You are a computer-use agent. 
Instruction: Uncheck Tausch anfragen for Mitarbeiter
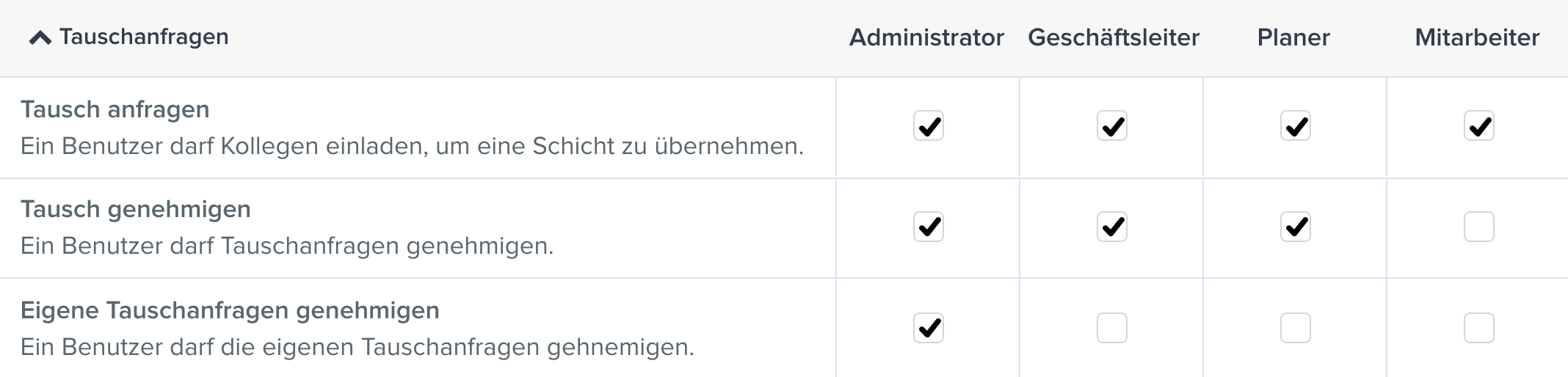1478,126
